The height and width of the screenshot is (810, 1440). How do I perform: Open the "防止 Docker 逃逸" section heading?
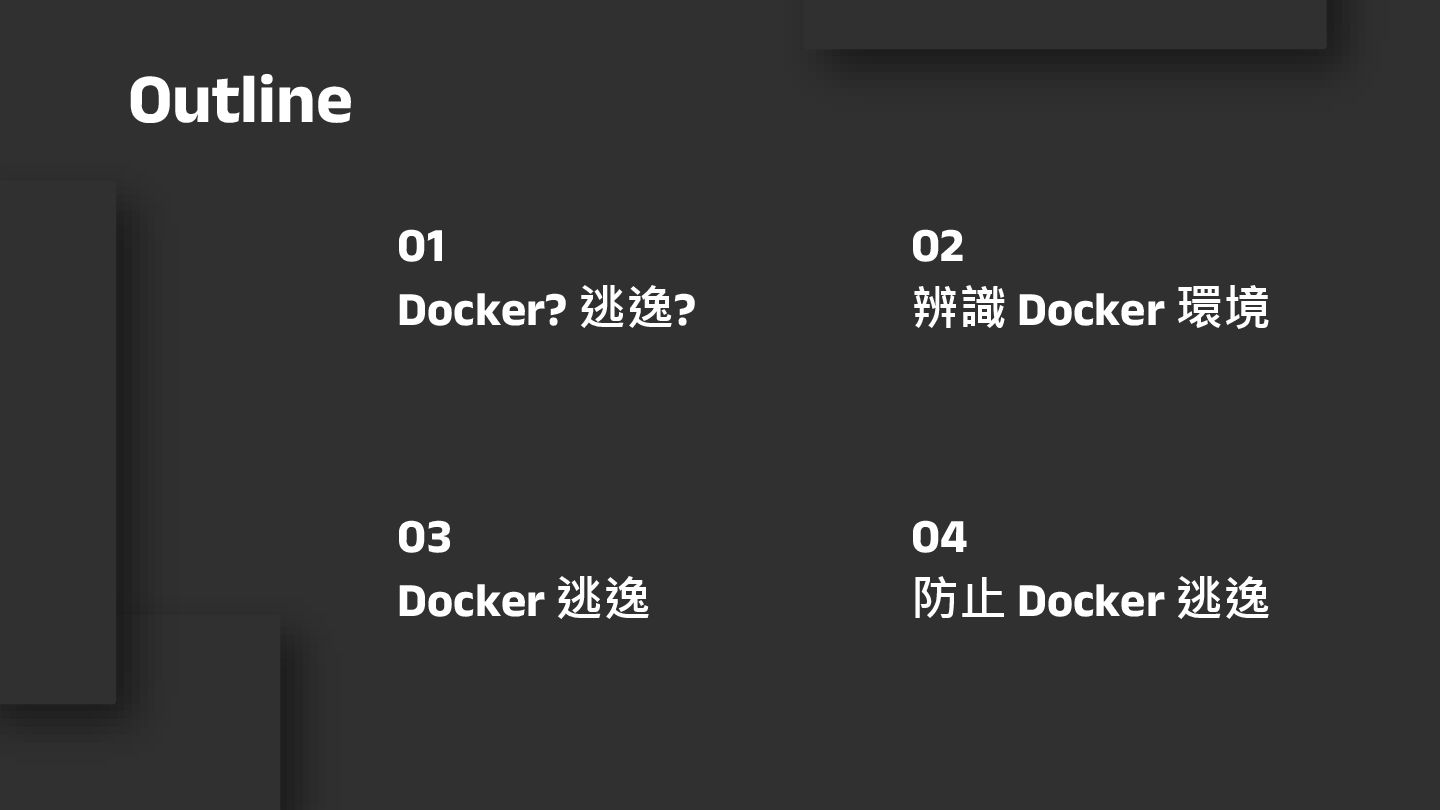(1090, 600)
